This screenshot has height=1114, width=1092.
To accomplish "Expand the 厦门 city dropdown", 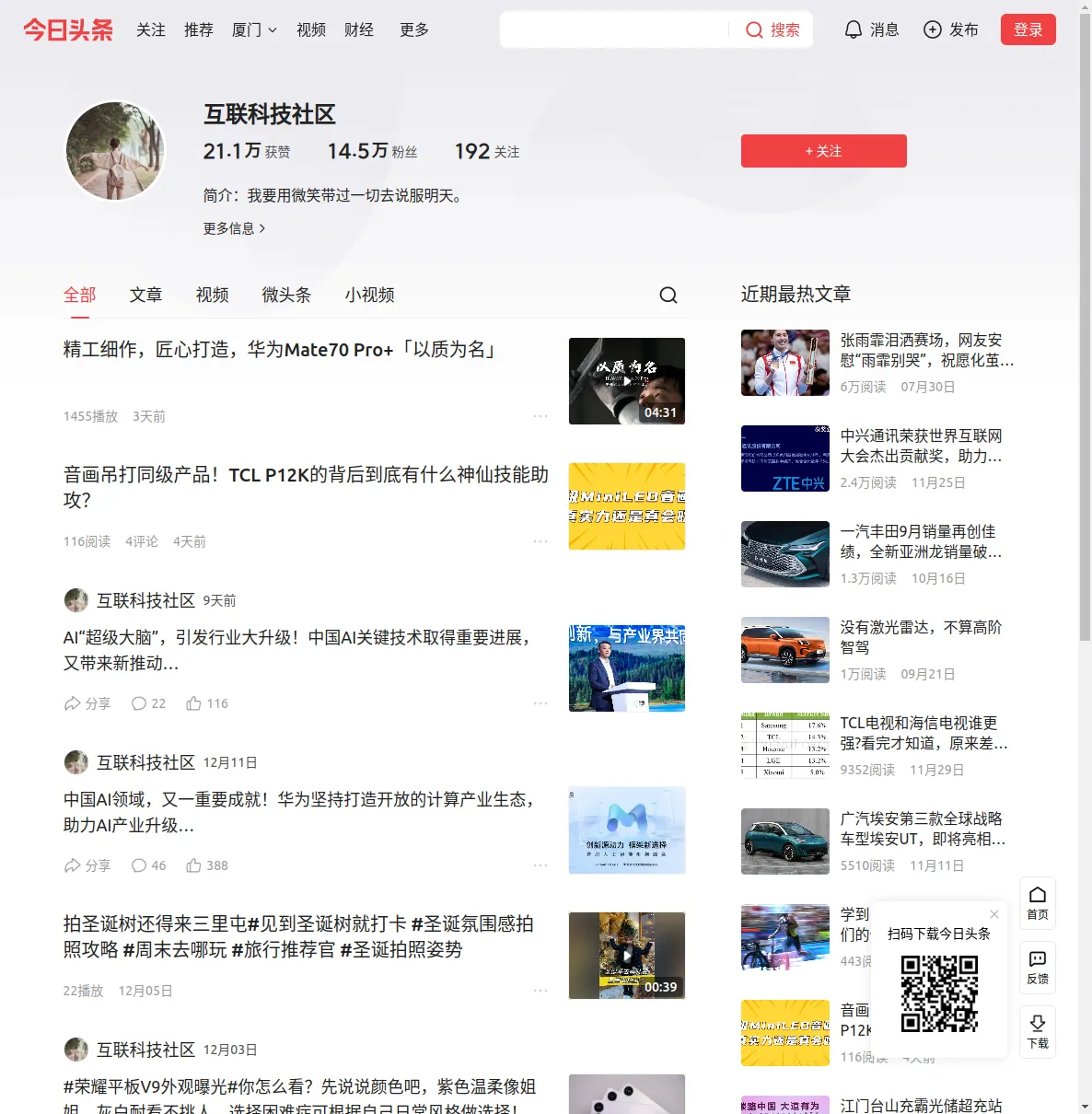I will click(x=254, y=29).
